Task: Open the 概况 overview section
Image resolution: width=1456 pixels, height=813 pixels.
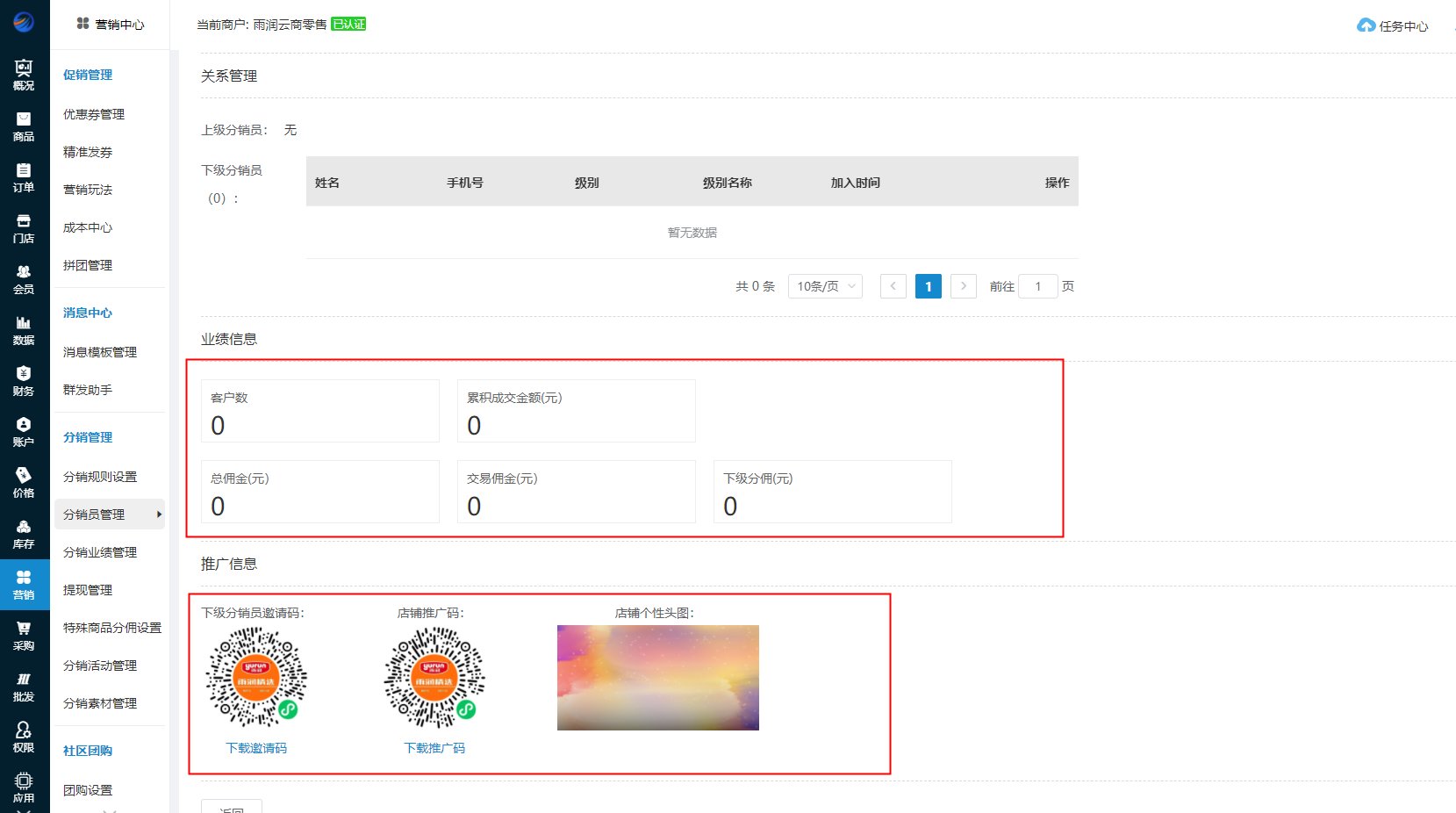Action: (24, 75)
